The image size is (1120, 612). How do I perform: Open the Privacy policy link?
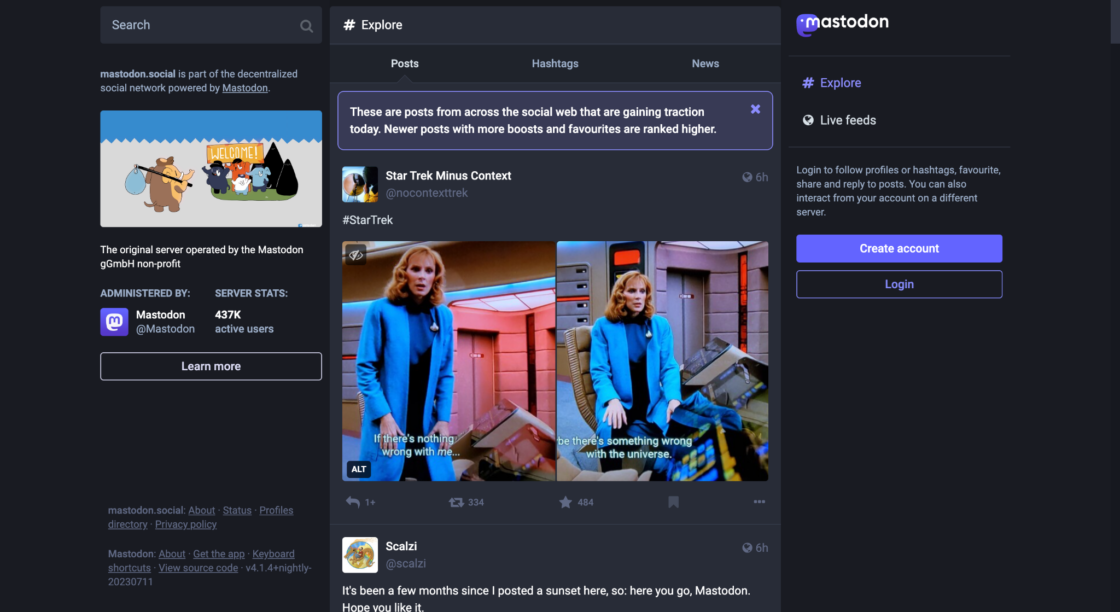186,524
